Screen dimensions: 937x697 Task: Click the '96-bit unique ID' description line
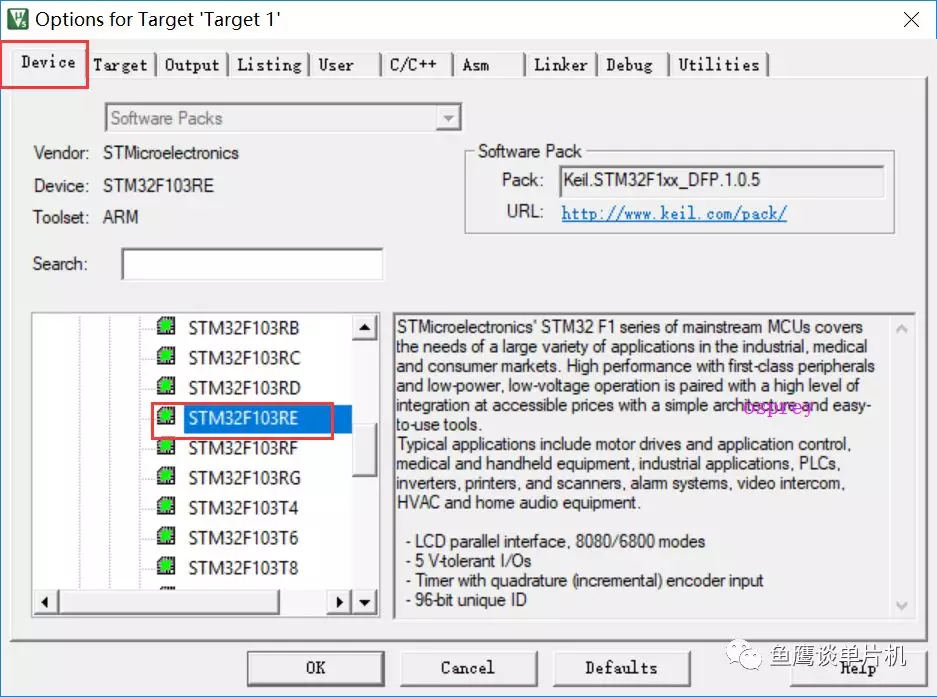coord(466,600)
